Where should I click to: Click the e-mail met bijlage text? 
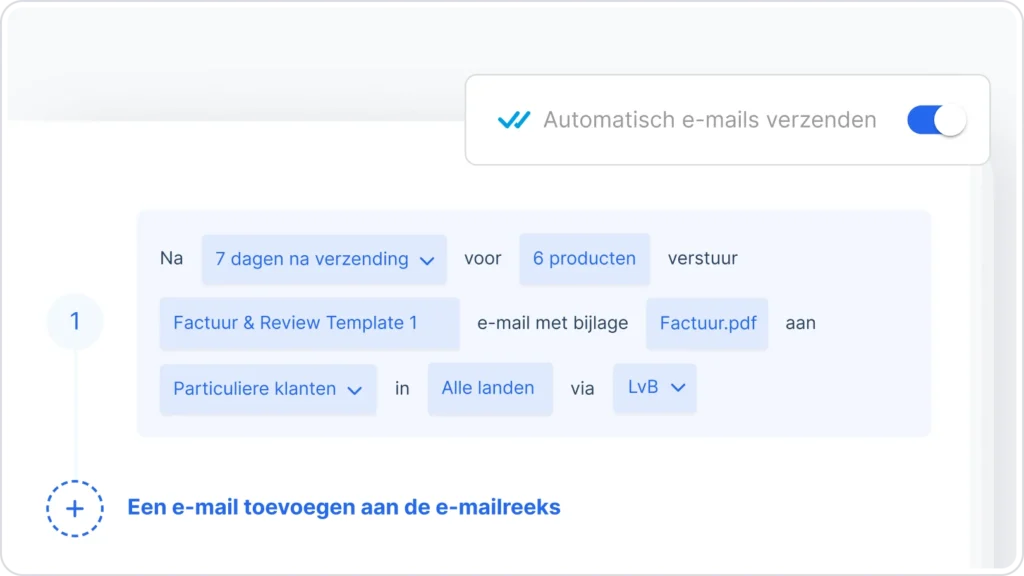[x=552, y=323]
